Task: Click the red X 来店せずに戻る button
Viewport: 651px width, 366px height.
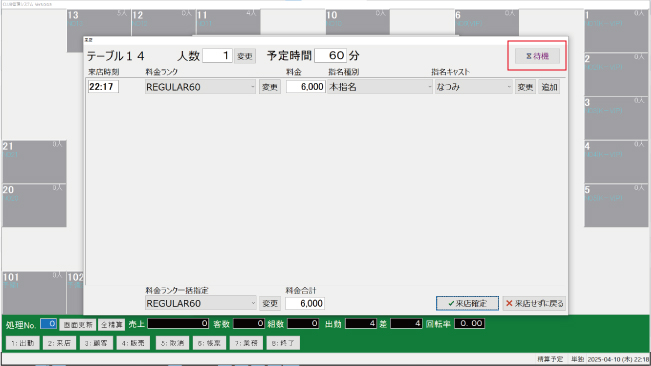Action: tap(534, 303)
